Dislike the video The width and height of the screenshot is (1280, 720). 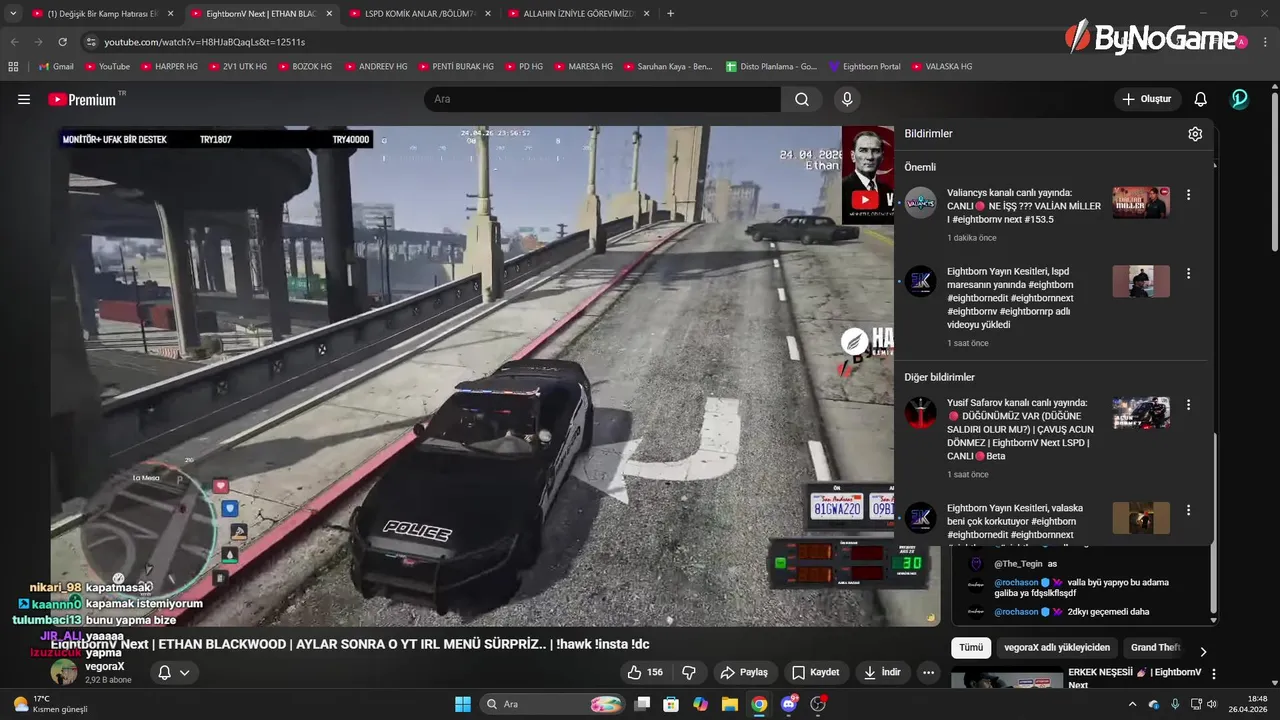689,672
